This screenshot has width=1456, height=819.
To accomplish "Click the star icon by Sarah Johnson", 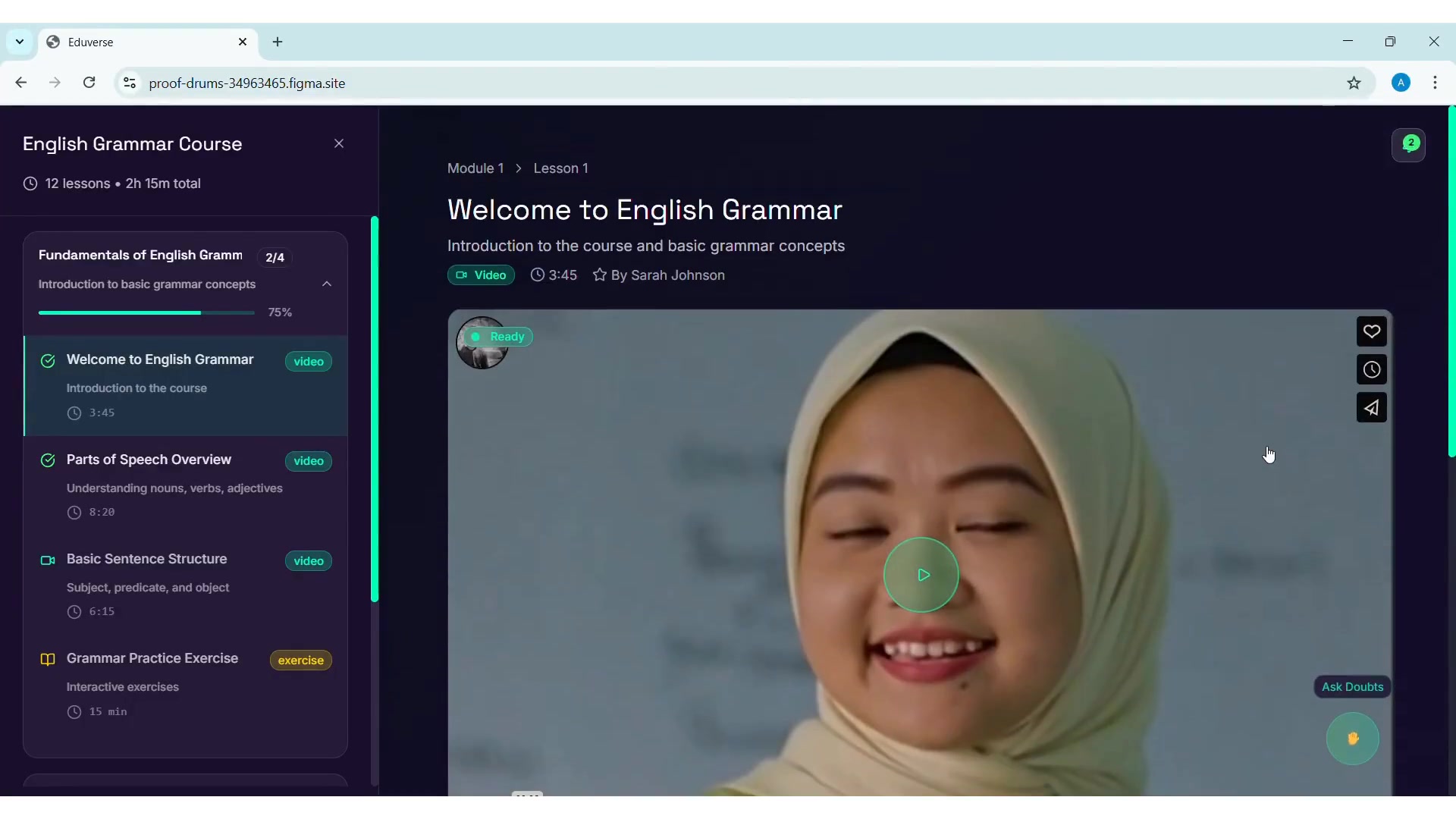I will coord(600,275).
